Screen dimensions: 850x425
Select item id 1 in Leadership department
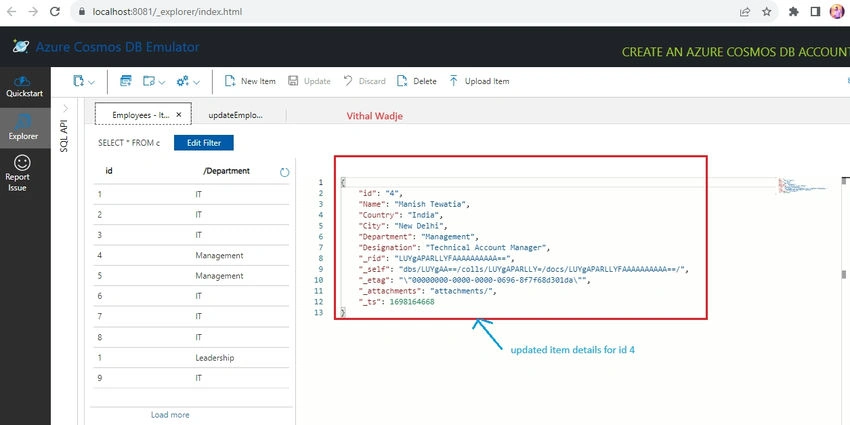pos(191,358)
